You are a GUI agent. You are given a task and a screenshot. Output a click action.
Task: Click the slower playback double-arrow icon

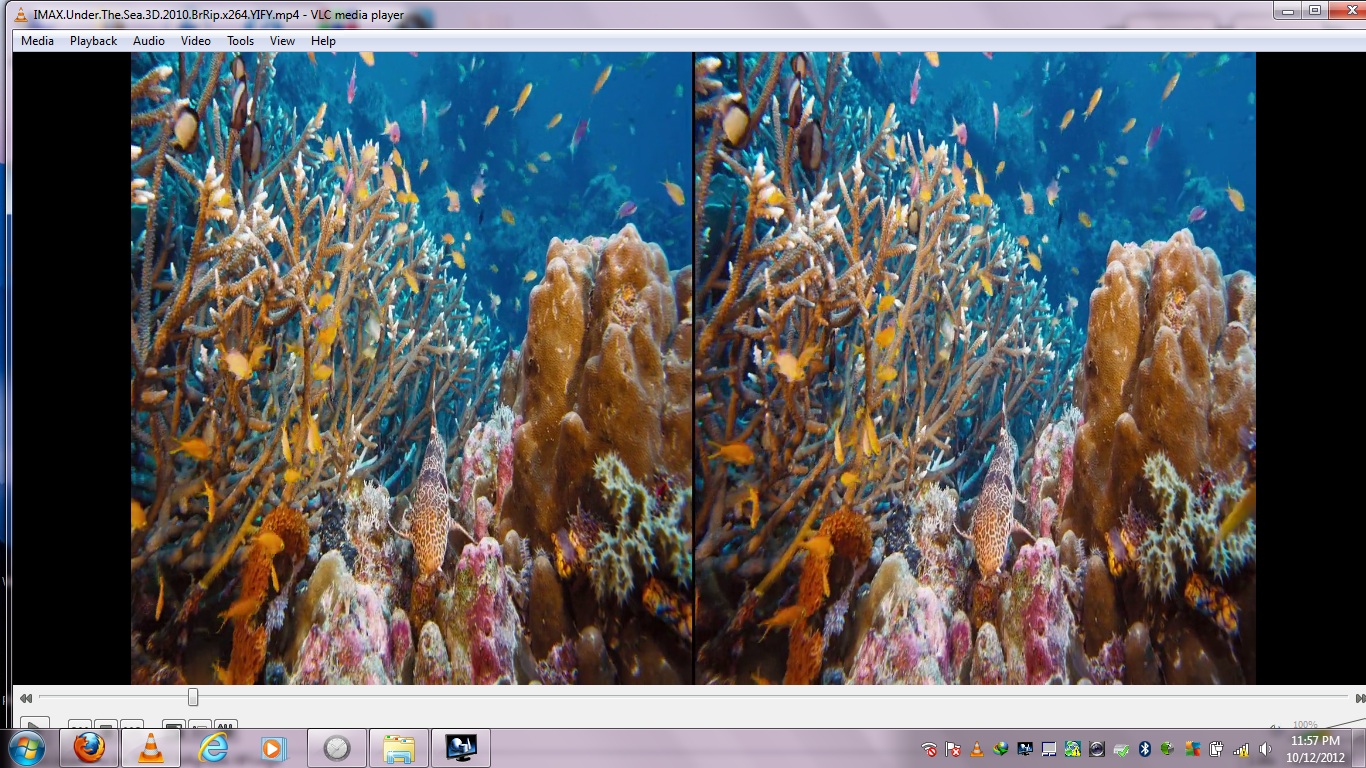[26, 698]
